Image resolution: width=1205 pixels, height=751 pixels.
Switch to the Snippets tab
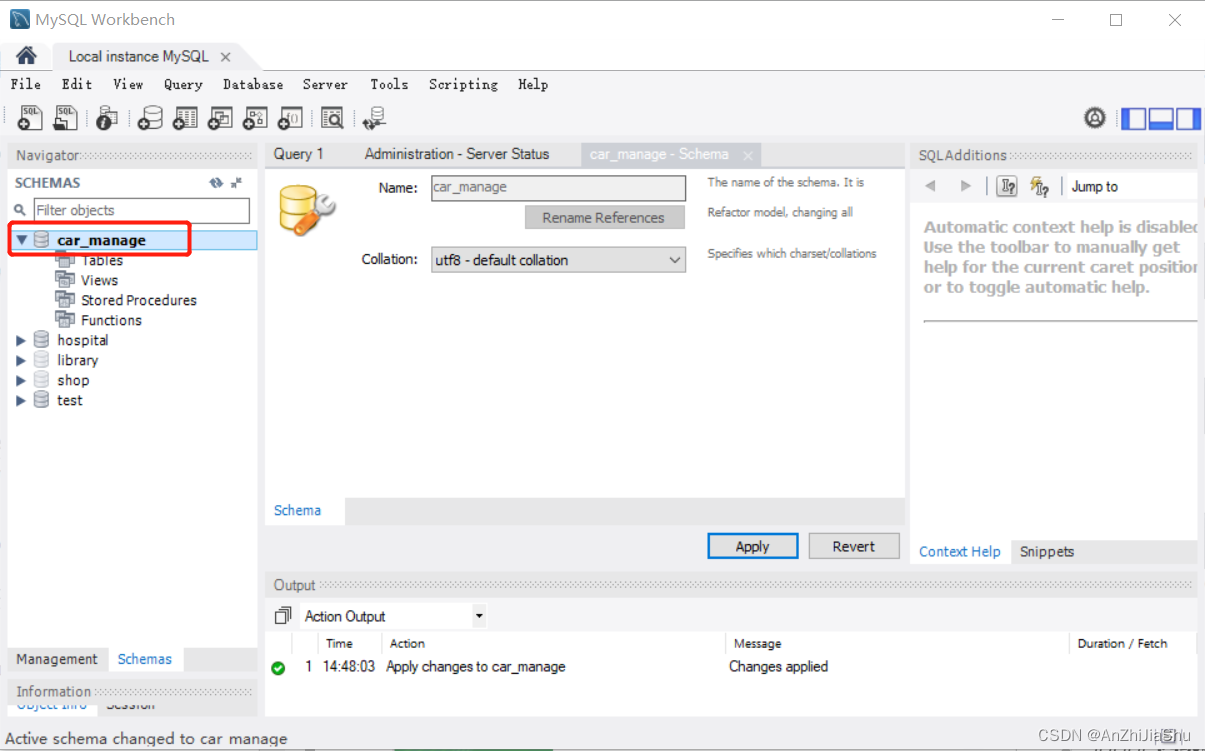pos(1047,551)
